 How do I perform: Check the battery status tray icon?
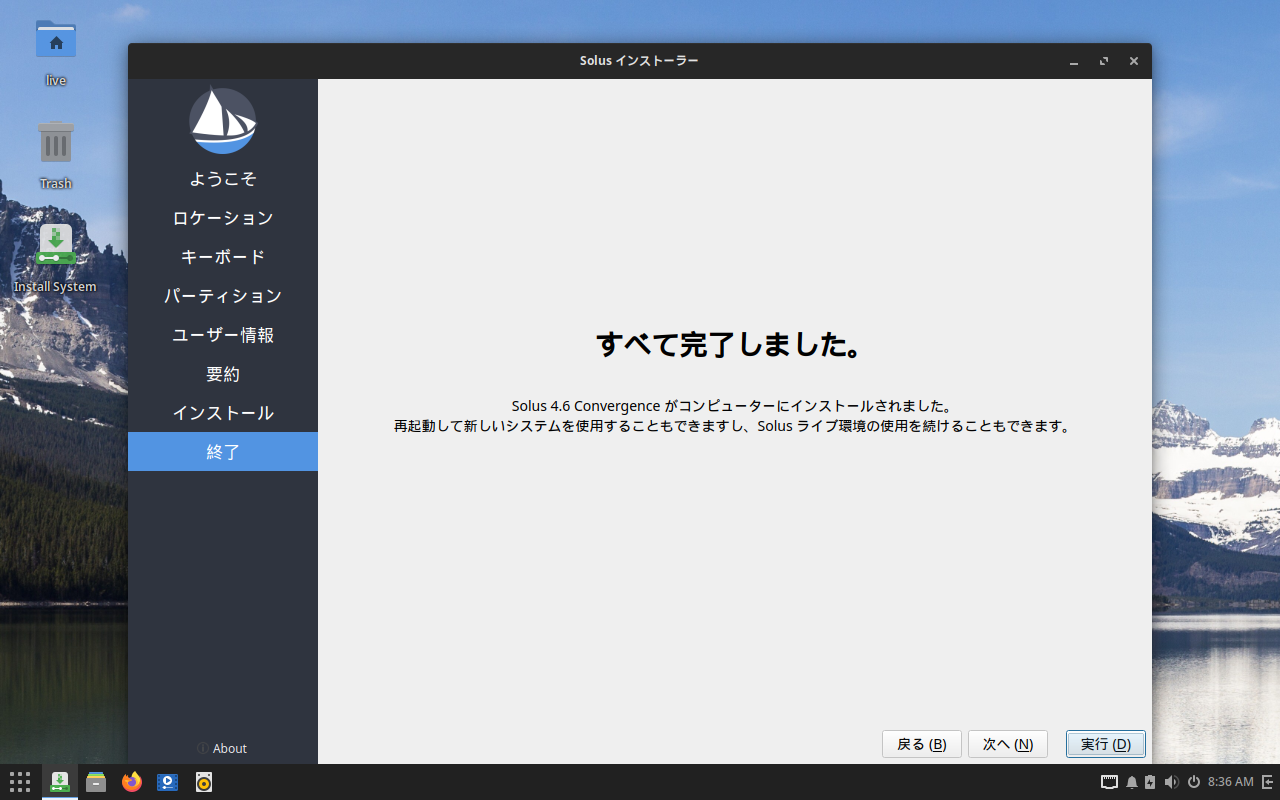(1150, 782)
